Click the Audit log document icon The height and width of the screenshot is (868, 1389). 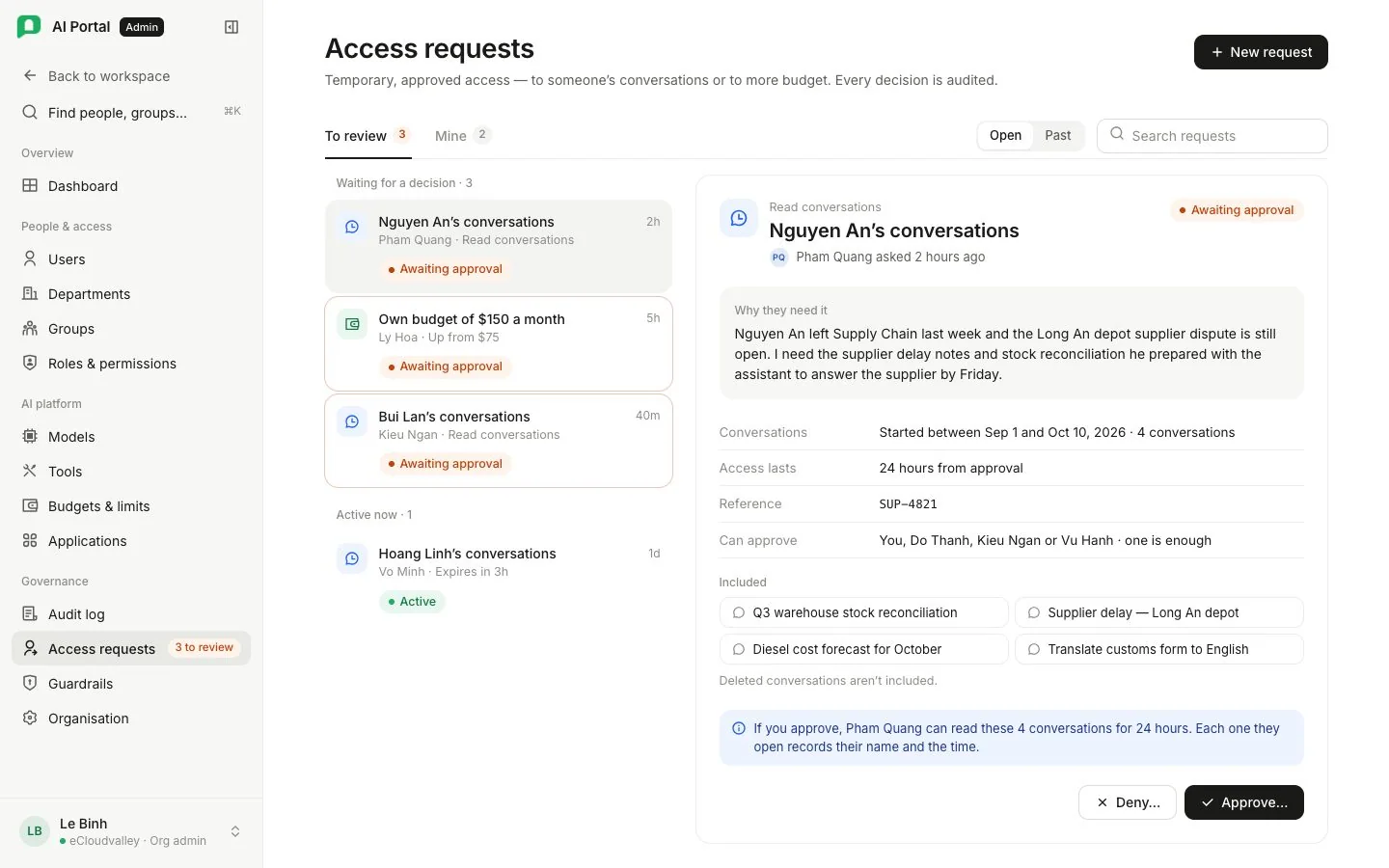click(x=30, y=614)
